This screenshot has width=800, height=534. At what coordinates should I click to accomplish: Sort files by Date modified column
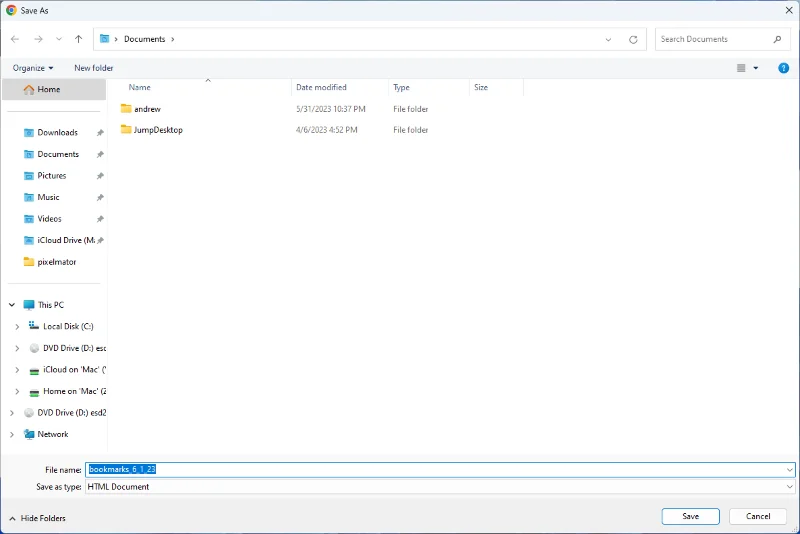pyautogui.click(x=321, y=88)
